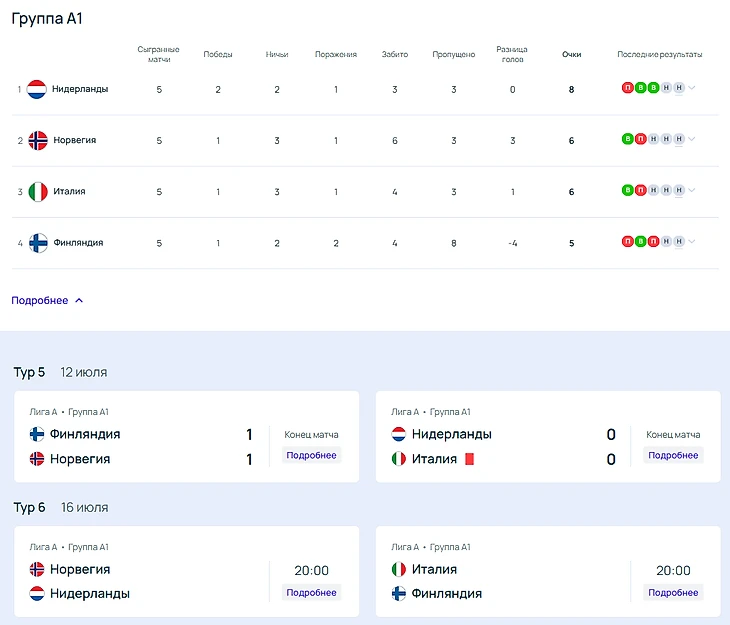Sort standings by Очки column header

click(572, 55)
